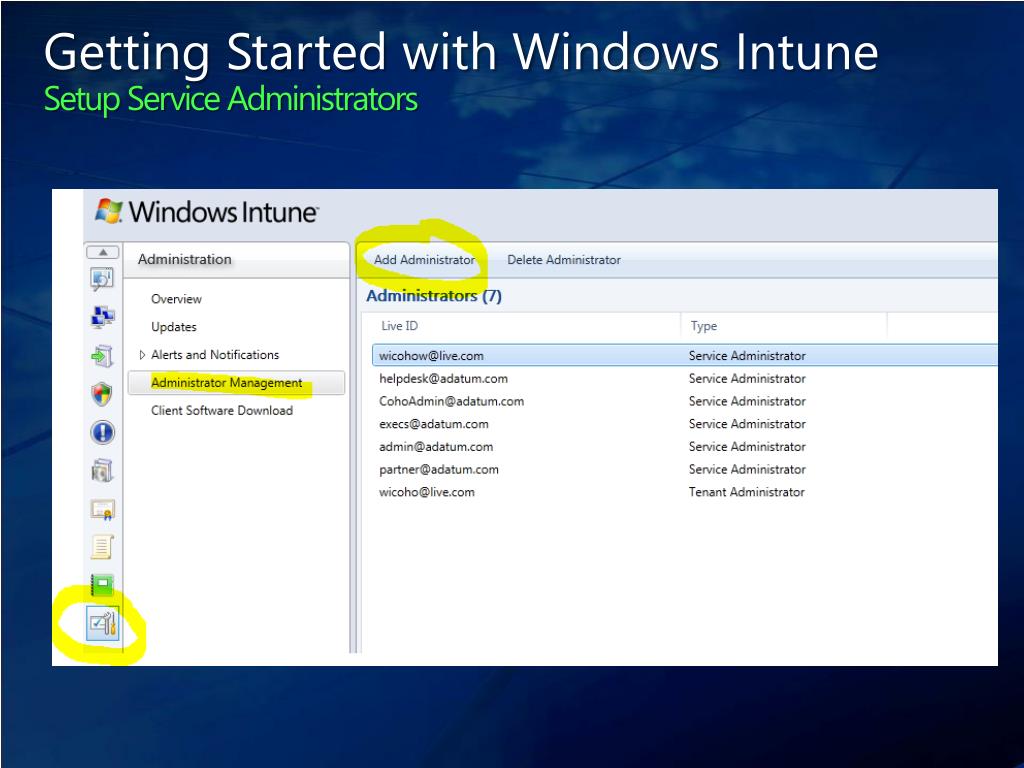Select Updates in Administration pane
The width and height of the screenshot is (1024, 768).
[x=174, y=327]
